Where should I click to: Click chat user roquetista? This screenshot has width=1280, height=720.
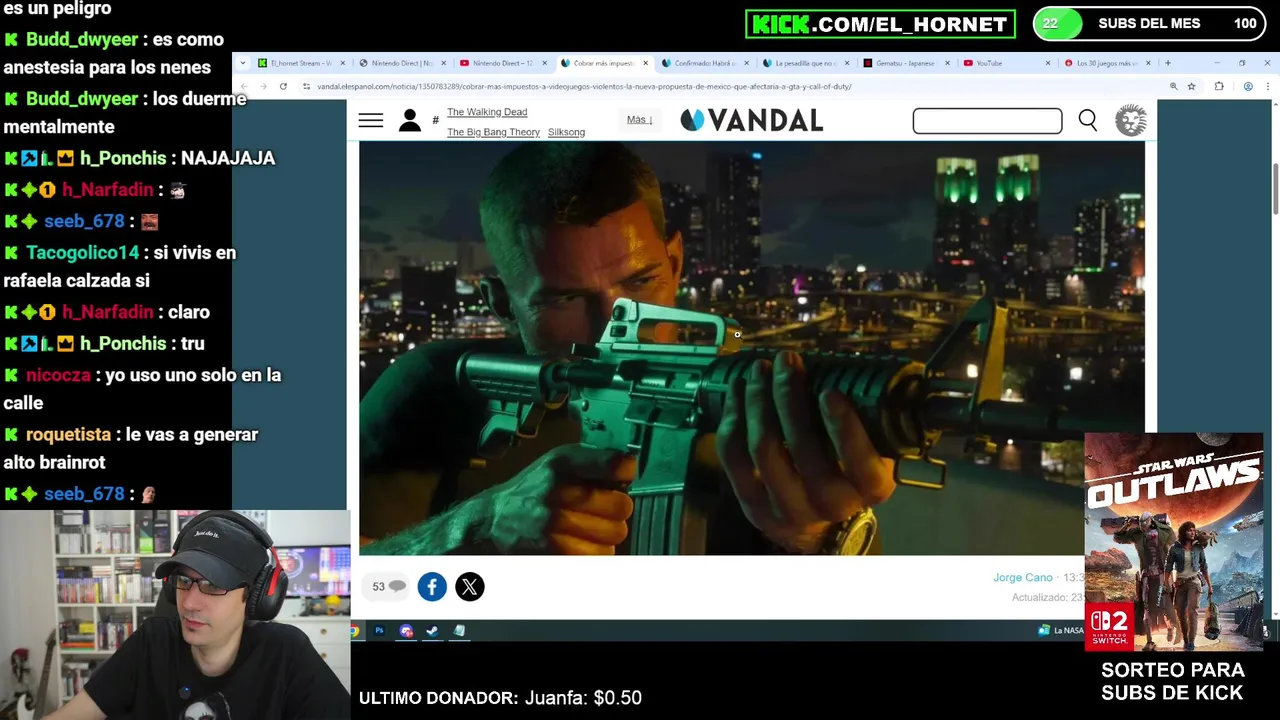[x=68, y=435]
